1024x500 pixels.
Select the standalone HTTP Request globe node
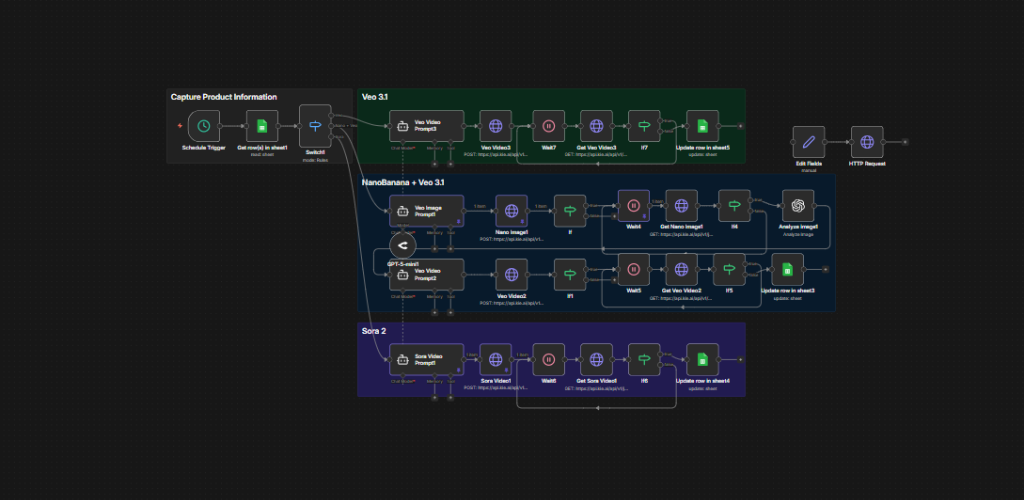coord(867,142)
